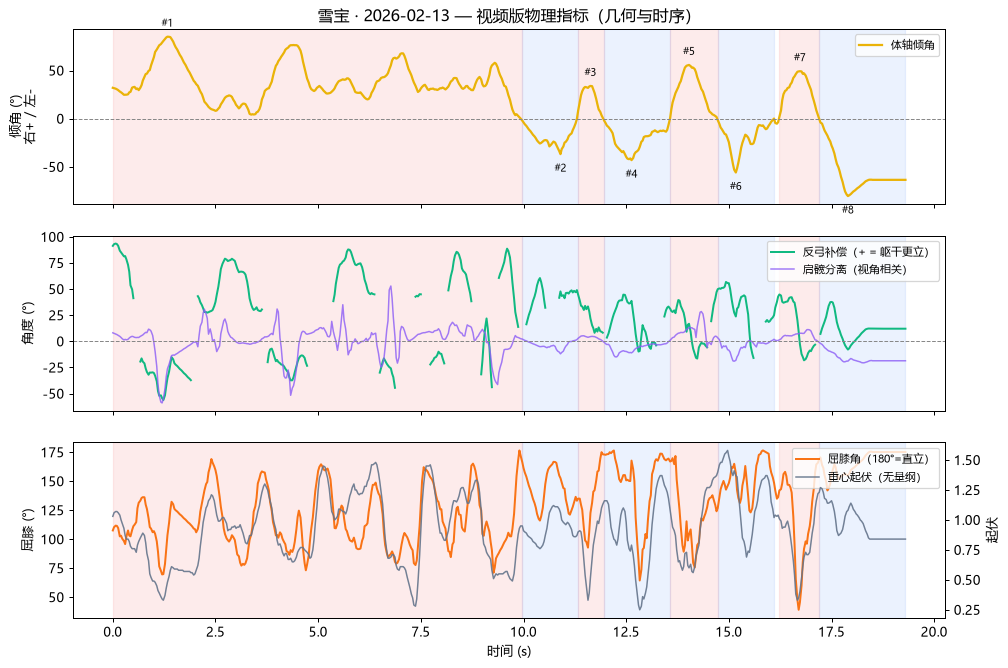
Task: Click the x-axis tick label 0.0
Action: tap(113, 632)
